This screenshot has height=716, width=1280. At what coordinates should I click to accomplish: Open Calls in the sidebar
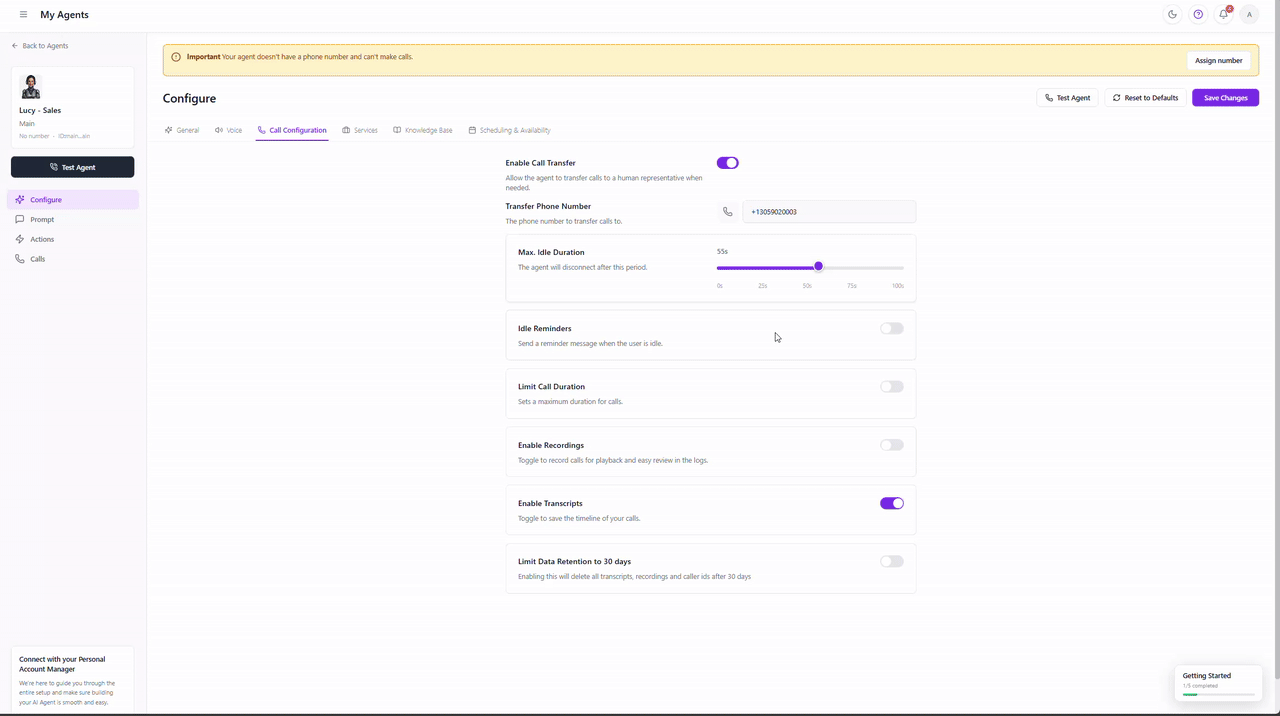37,259
